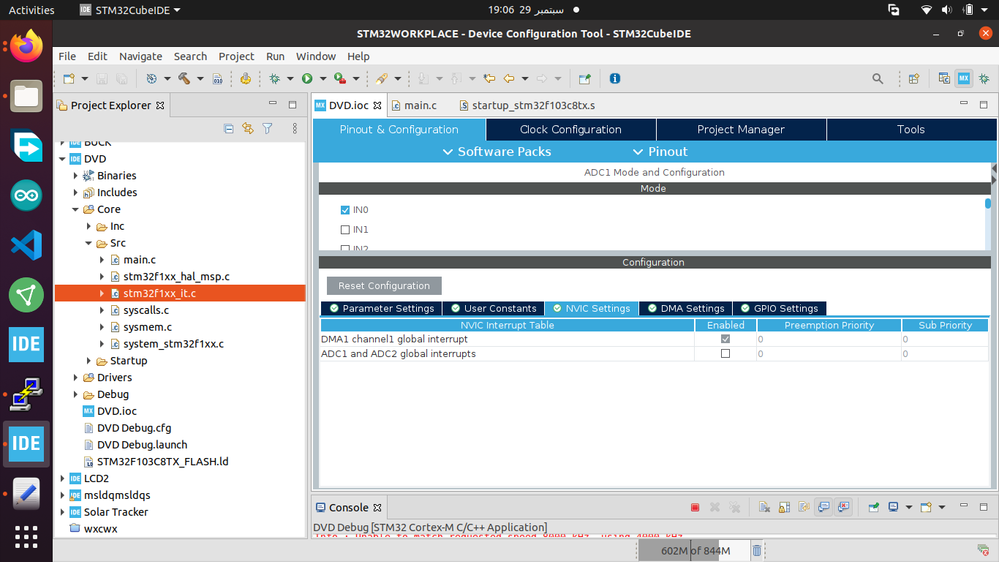Open the Project menu
This screenshot has height=562, width=999.
236,56
